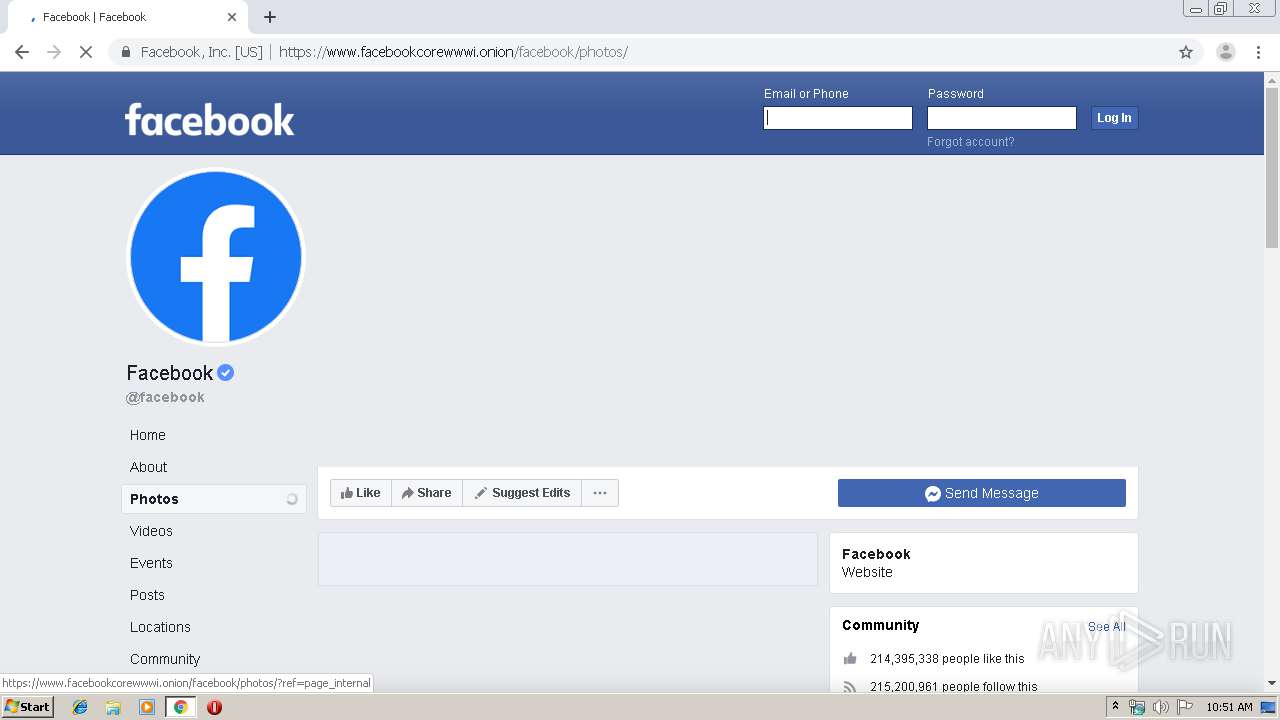The width and height of the screenshot is (1280, 720).
Task: Open media player icon in taskbar
Action: pyautogui.click(x=147, y=707)
